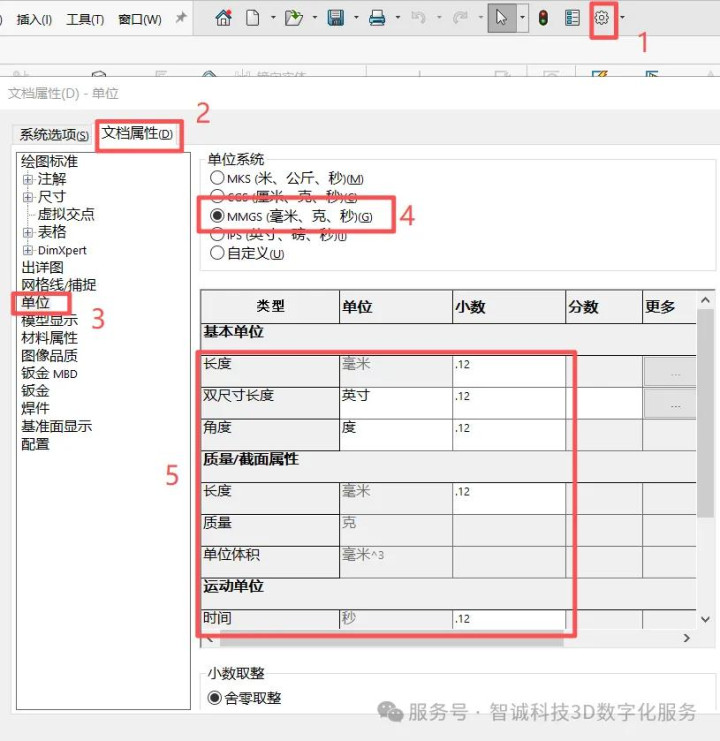The image size is (720, 741).
Task: Undo the last action with Undo icon
Action: pos(418,18)
